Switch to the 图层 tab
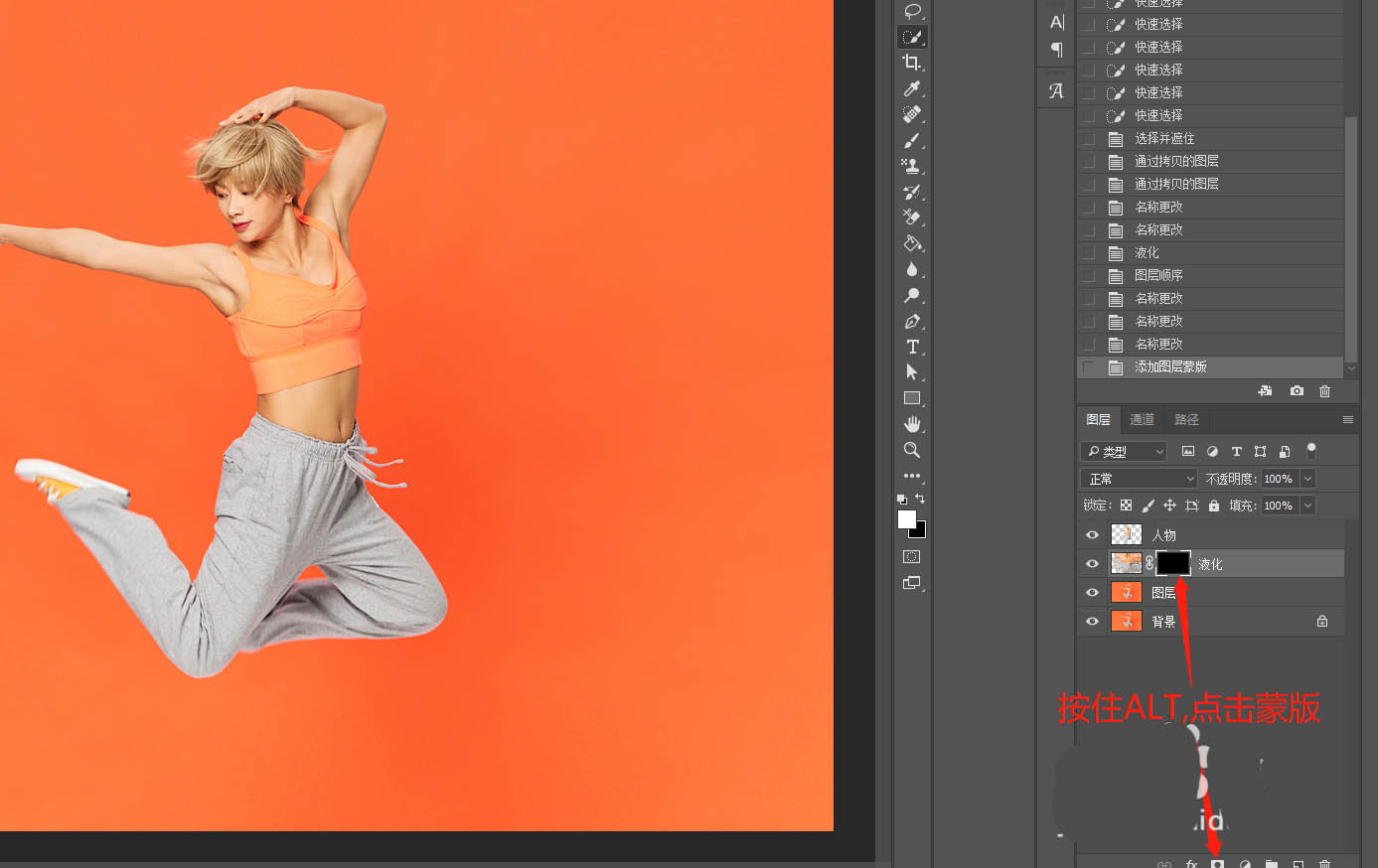The image size is (1378, 868). [1099, 419]
